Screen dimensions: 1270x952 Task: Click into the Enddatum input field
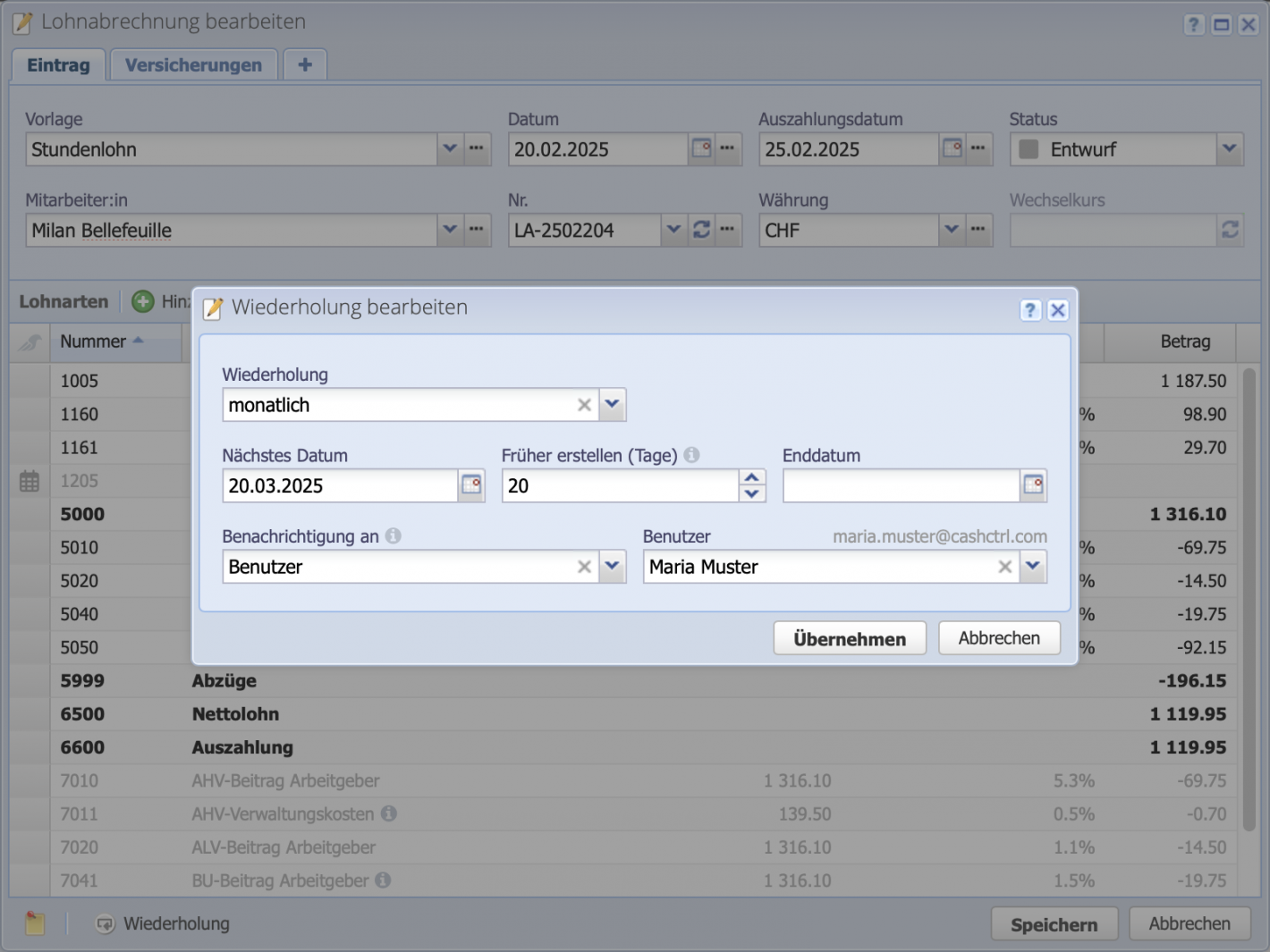[x=900, y=486]
